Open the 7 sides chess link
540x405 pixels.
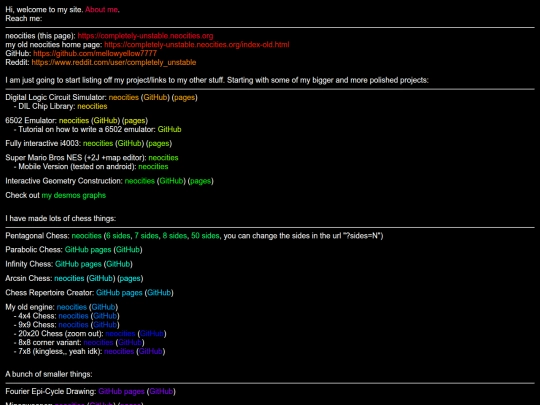click(146, 236)
